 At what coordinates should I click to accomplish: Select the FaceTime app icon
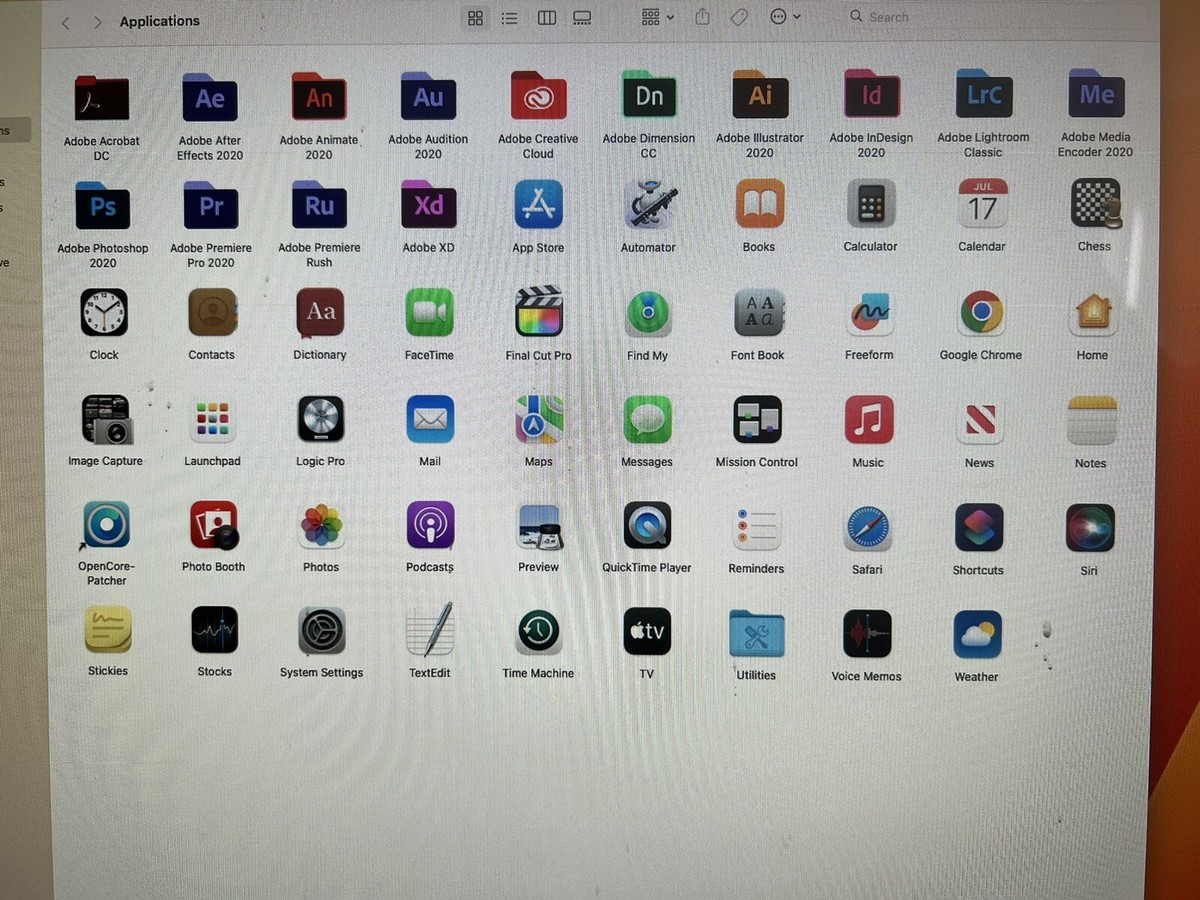[429, 312]
